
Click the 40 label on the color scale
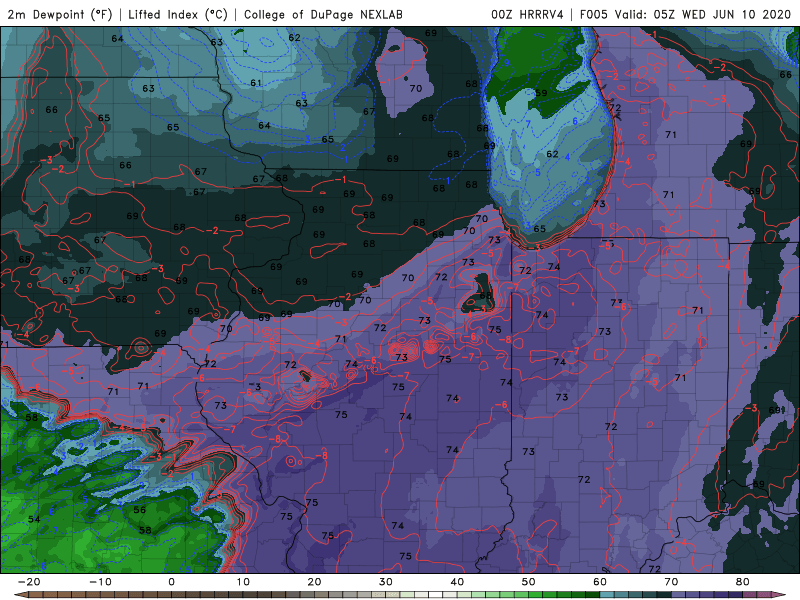click(x=457, y=582)
